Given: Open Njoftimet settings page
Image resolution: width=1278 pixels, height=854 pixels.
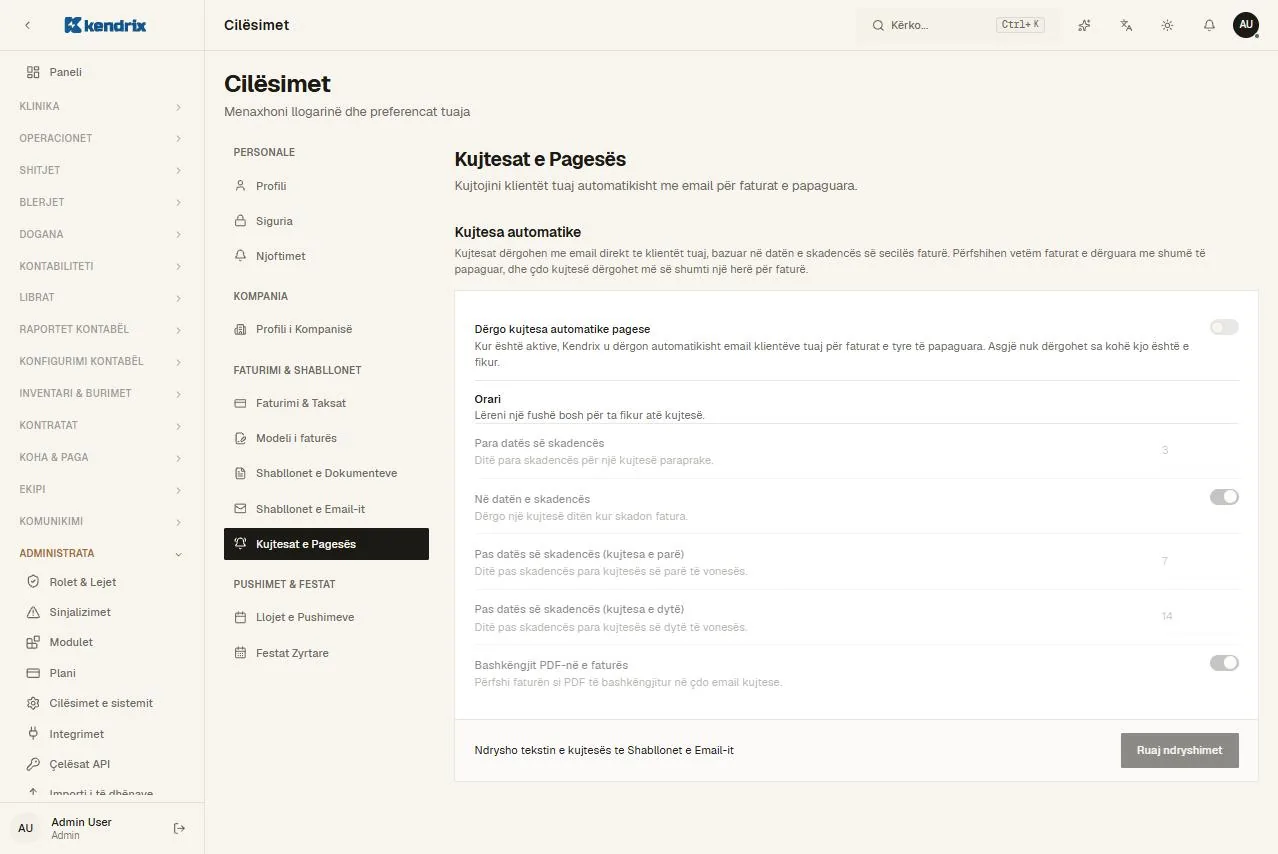Looking at the screenshot, I should pos(326,256).
